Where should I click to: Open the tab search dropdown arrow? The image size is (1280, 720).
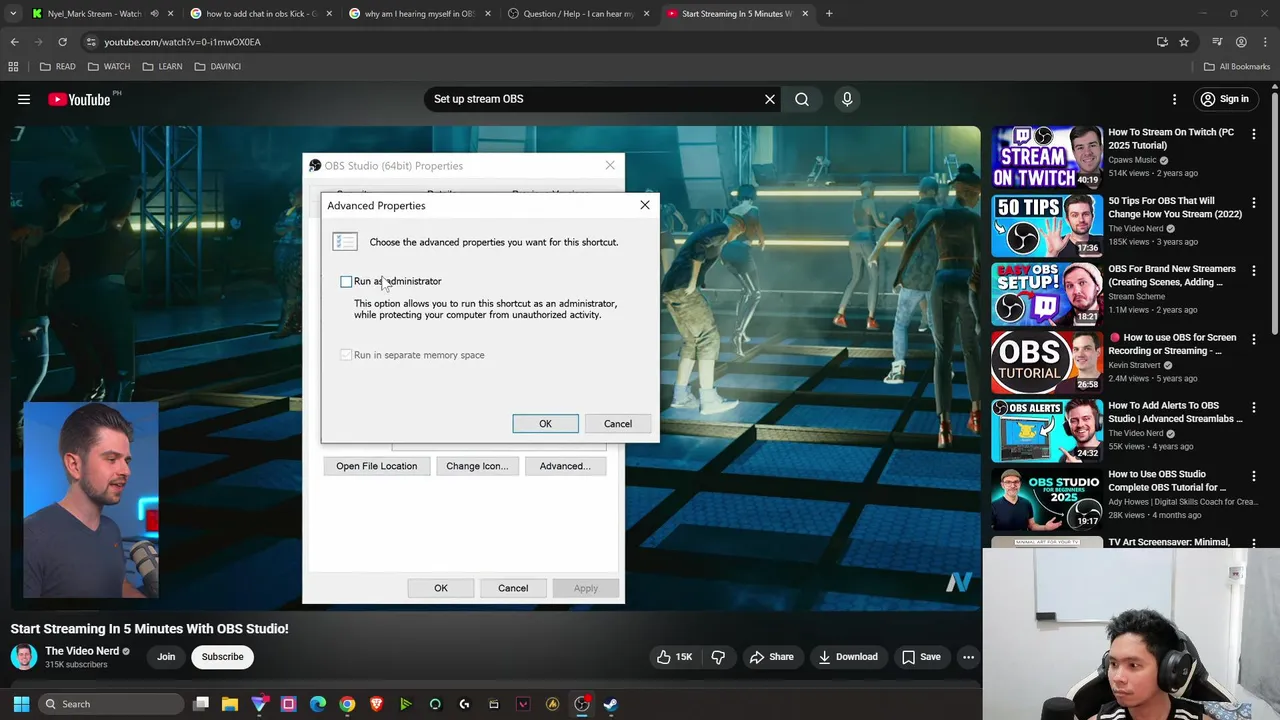click(13, 14)
